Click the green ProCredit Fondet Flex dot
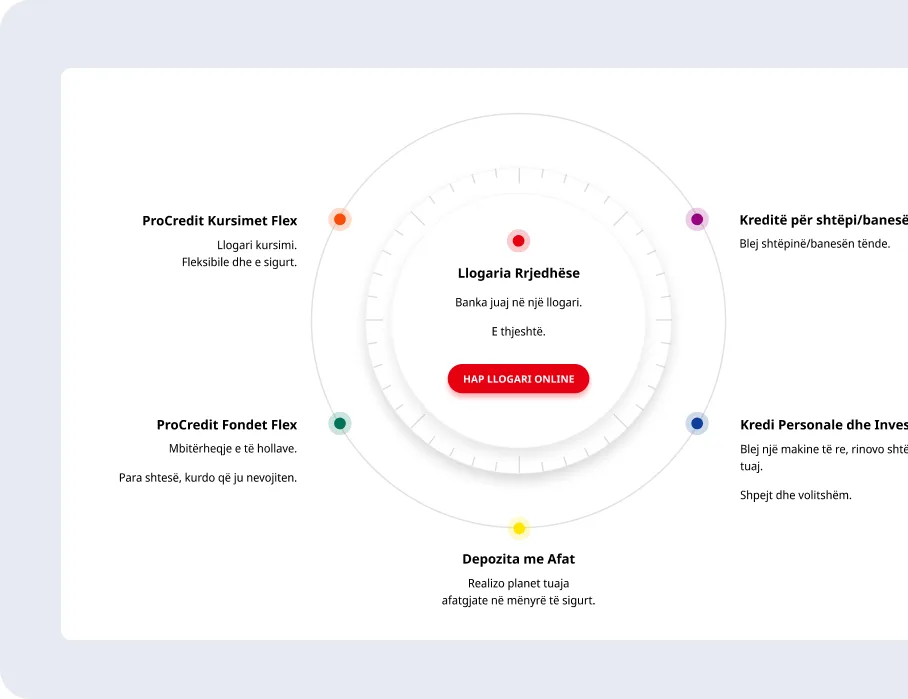This screenshot has width=908, height=699. tap(340, 423)
